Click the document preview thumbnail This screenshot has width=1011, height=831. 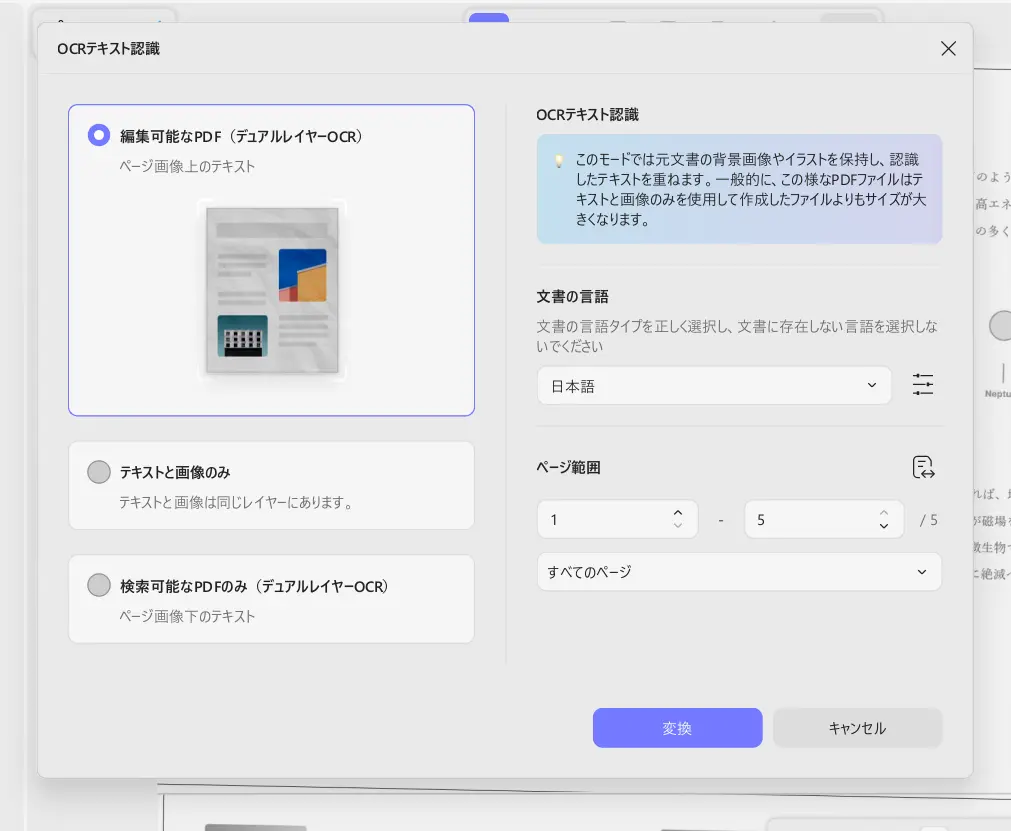coord(272,291)
